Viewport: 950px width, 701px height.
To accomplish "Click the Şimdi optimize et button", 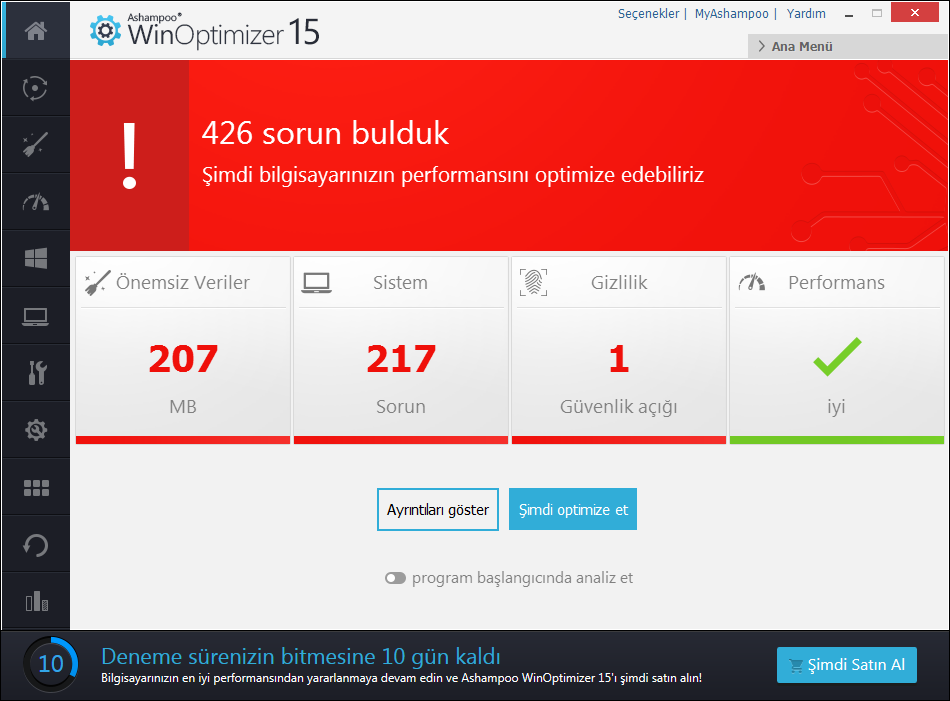I will (573, 510).
